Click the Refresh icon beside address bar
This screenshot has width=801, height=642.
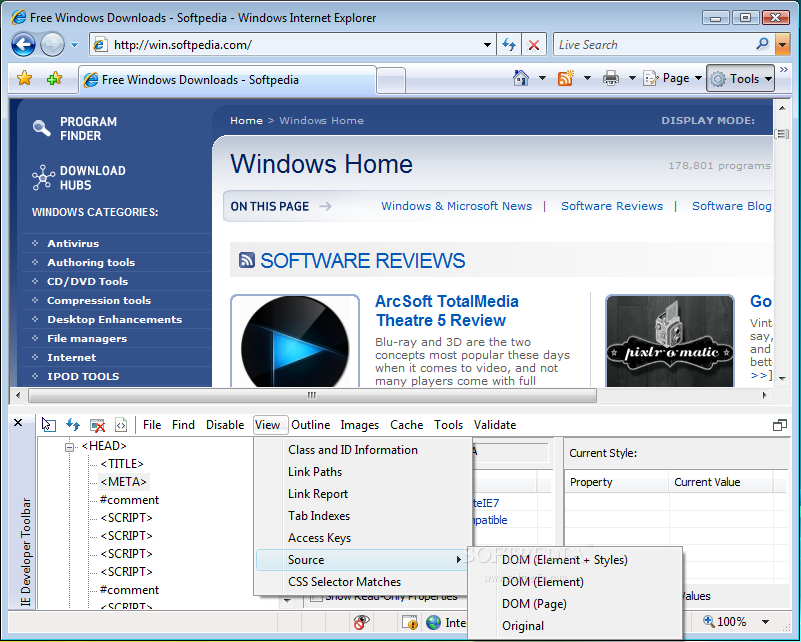(x=509, y=45)
